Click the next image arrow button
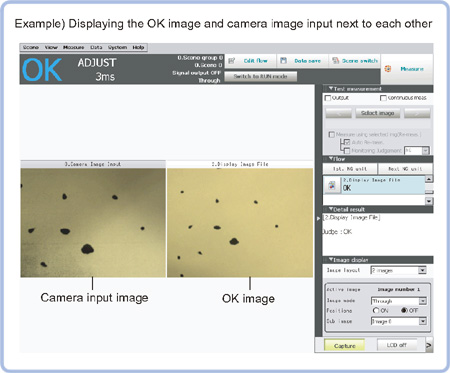 point(417,113)
